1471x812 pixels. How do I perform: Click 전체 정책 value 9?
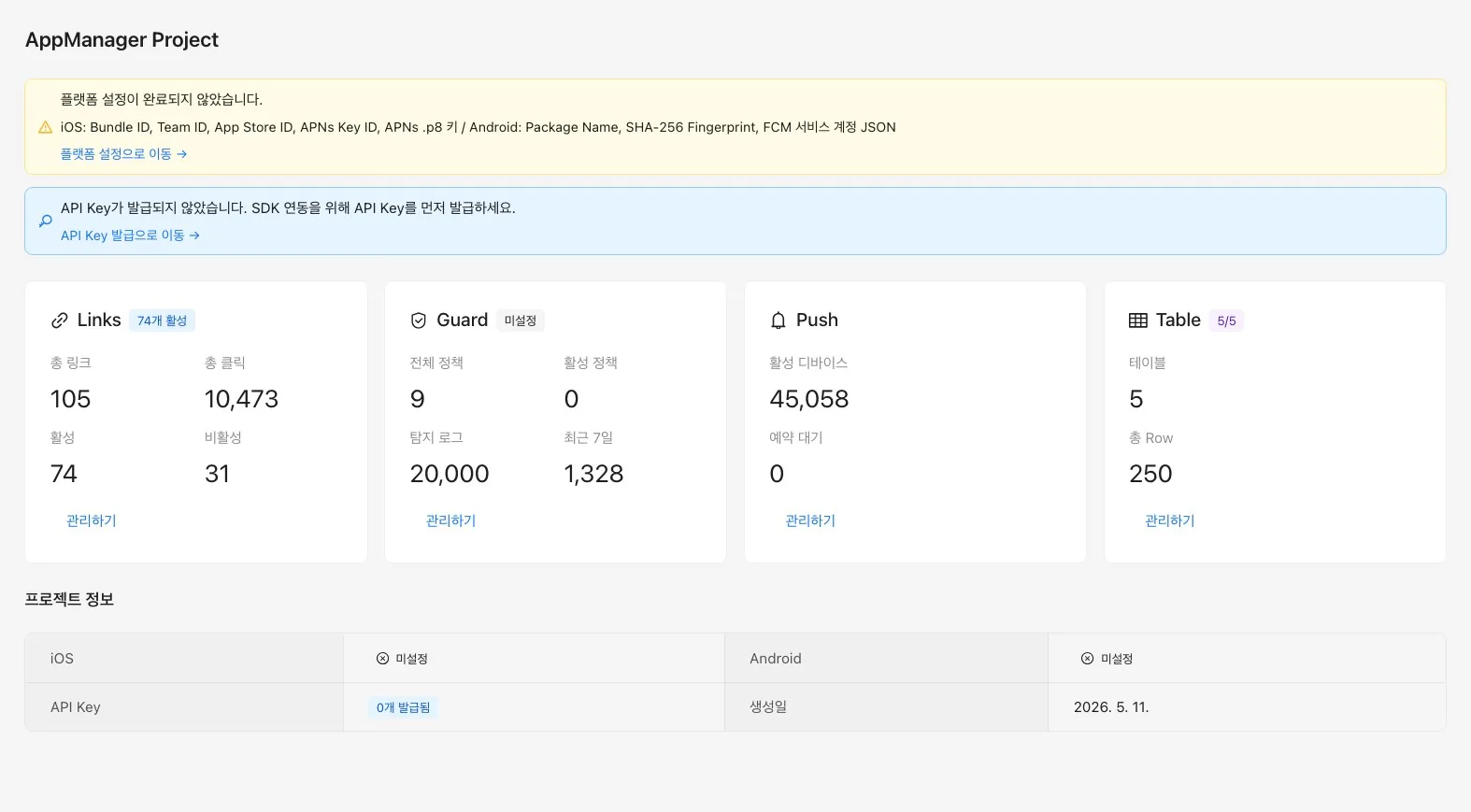point(418,400)
